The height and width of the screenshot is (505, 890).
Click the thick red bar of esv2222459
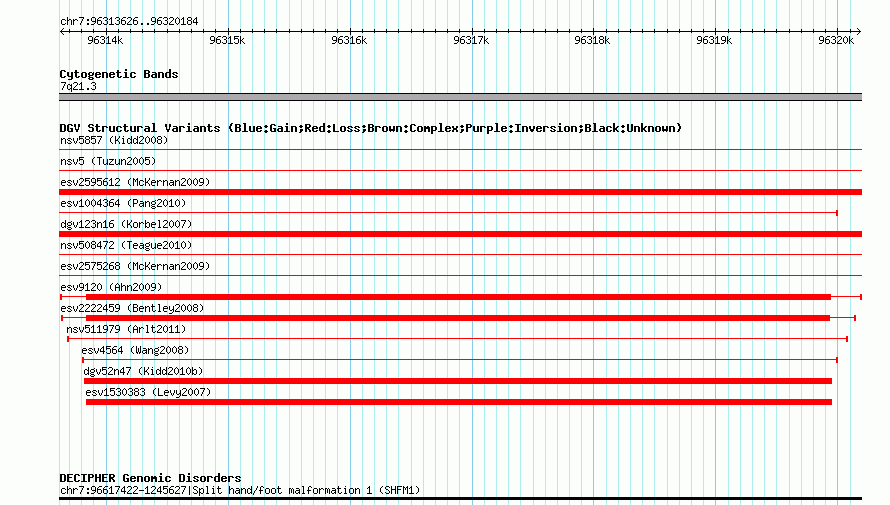point(458,318)
